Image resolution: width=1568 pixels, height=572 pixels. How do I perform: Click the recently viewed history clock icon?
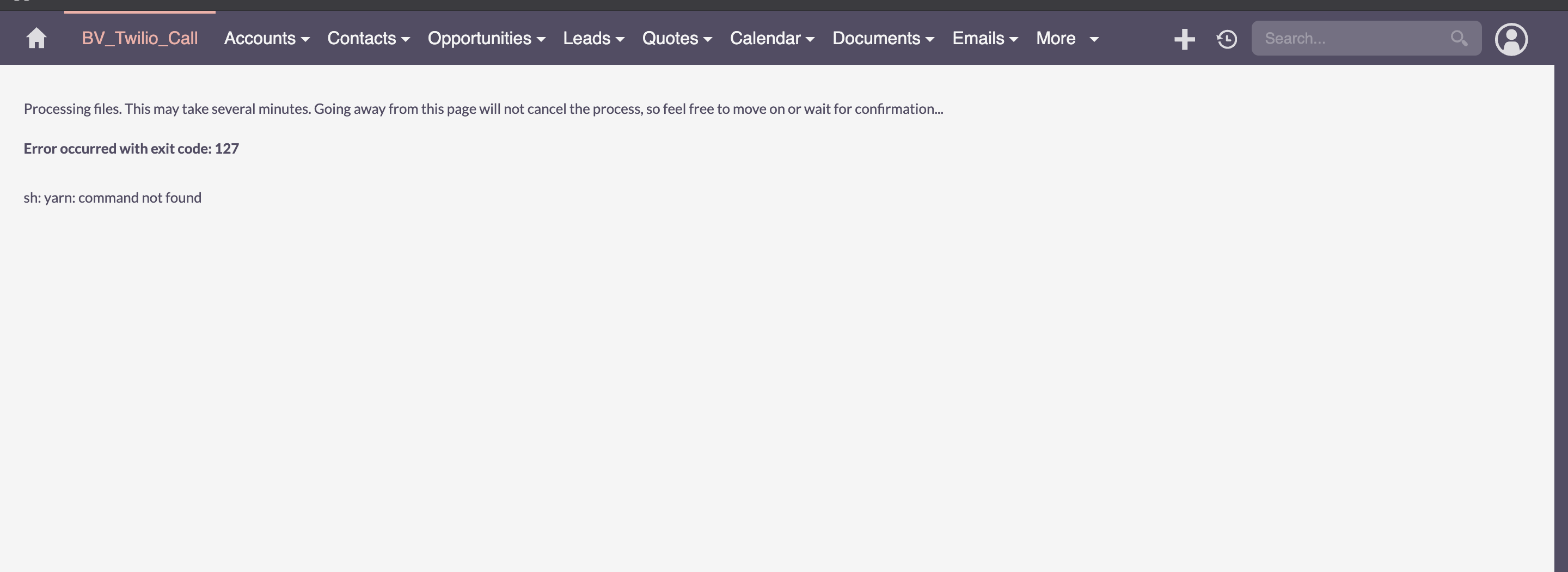coord(1227,38)
